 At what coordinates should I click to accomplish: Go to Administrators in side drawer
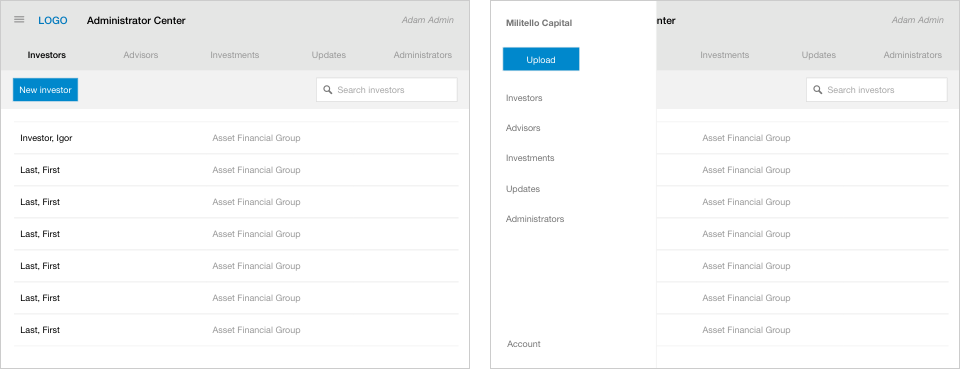(535, 219)
